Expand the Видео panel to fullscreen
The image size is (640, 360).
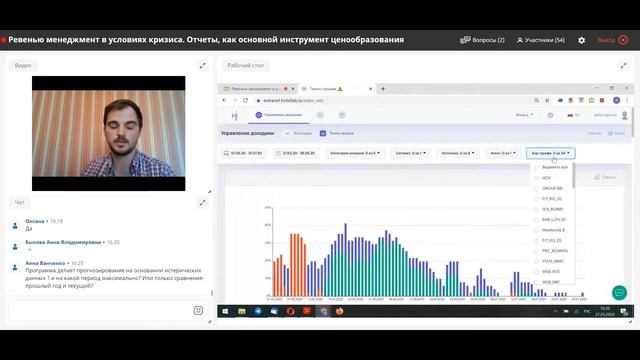click(x=202, y=65)
